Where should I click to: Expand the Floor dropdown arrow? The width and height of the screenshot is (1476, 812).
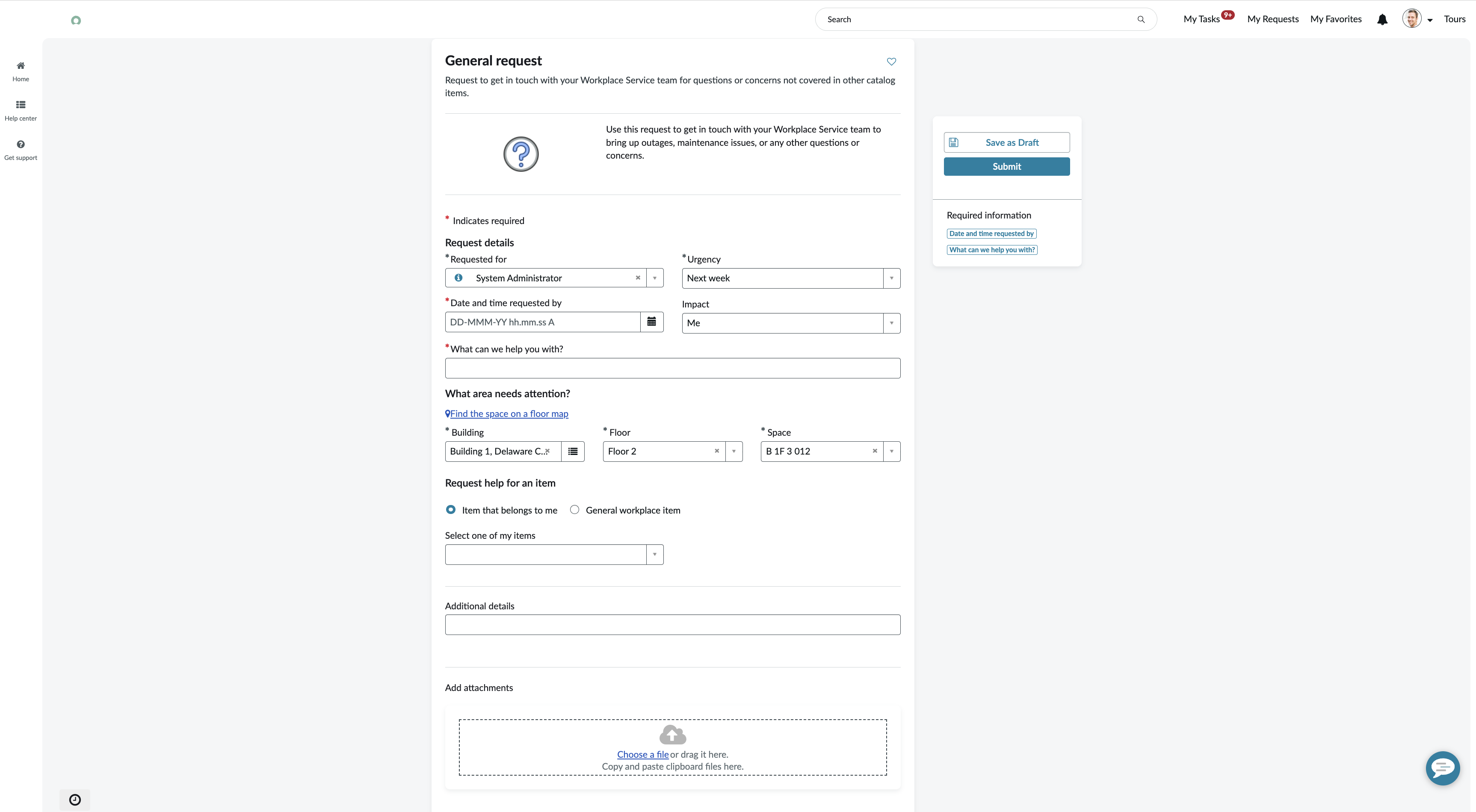click(734, 451)
